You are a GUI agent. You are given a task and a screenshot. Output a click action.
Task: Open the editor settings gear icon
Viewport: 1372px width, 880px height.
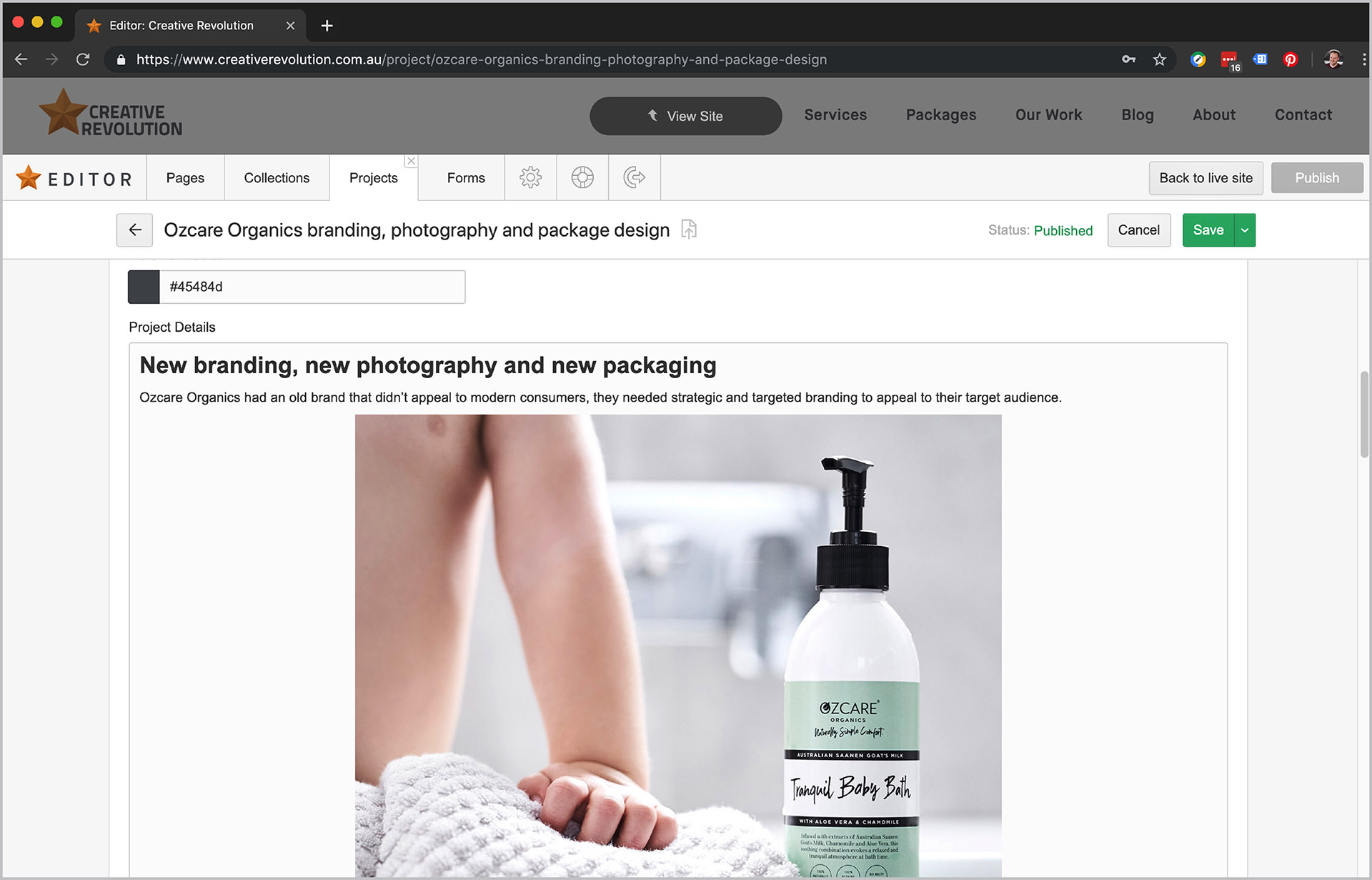530,177
